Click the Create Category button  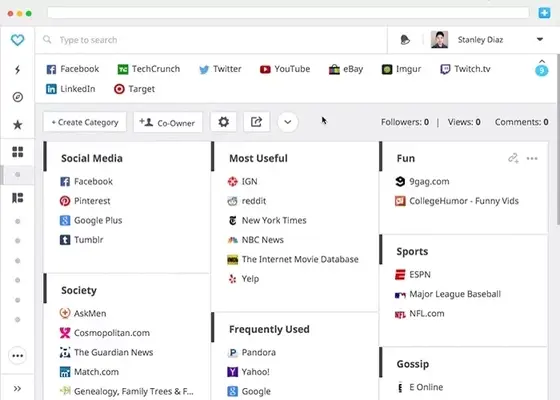click(x=85, y=122)
